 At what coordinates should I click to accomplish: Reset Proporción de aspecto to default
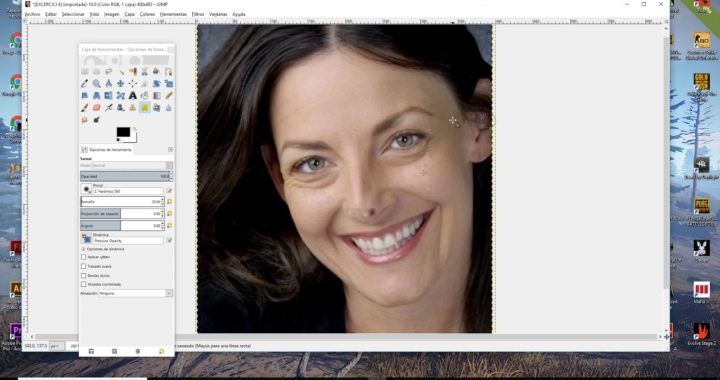point(169,213)
